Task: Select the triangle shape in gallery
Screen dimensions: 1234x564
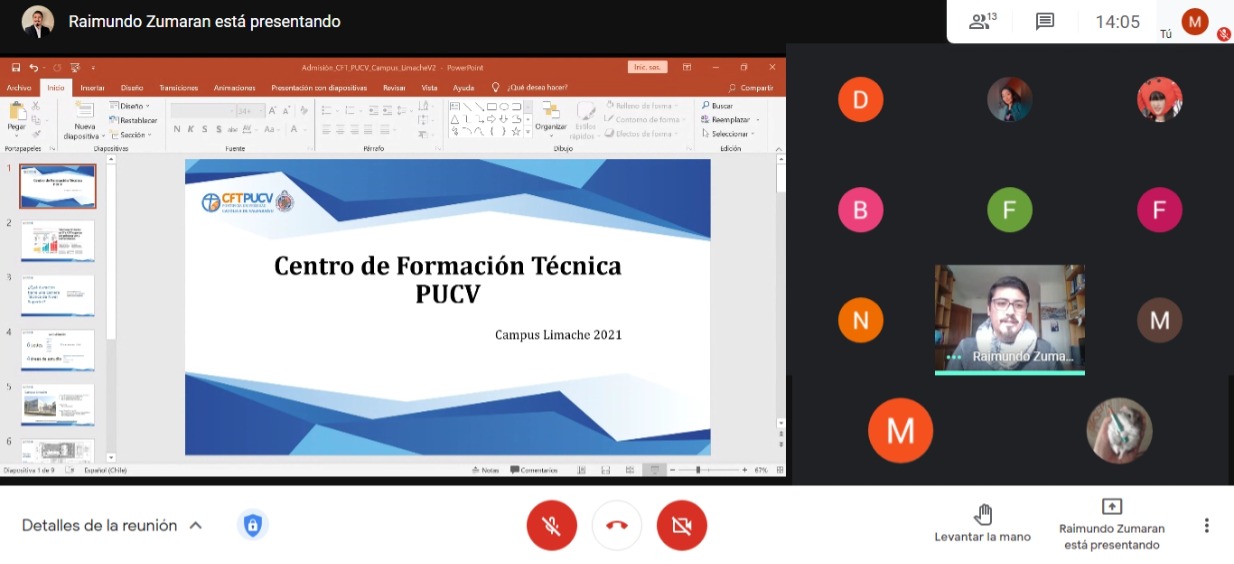Action: click(455, 119)
